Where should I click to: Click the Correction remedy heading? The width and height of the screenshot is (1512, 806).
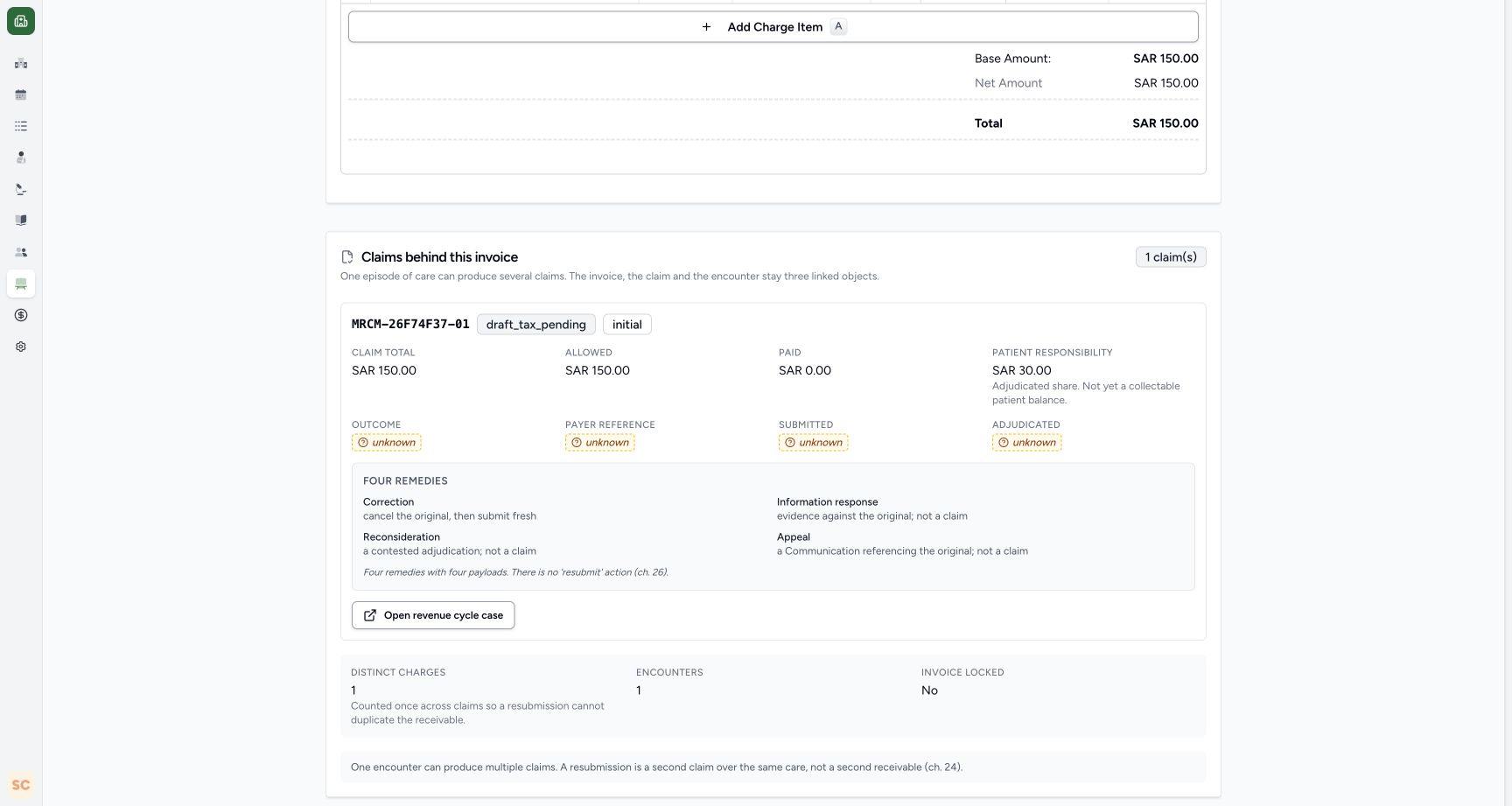pyautogui.click(x=388, y=502)
